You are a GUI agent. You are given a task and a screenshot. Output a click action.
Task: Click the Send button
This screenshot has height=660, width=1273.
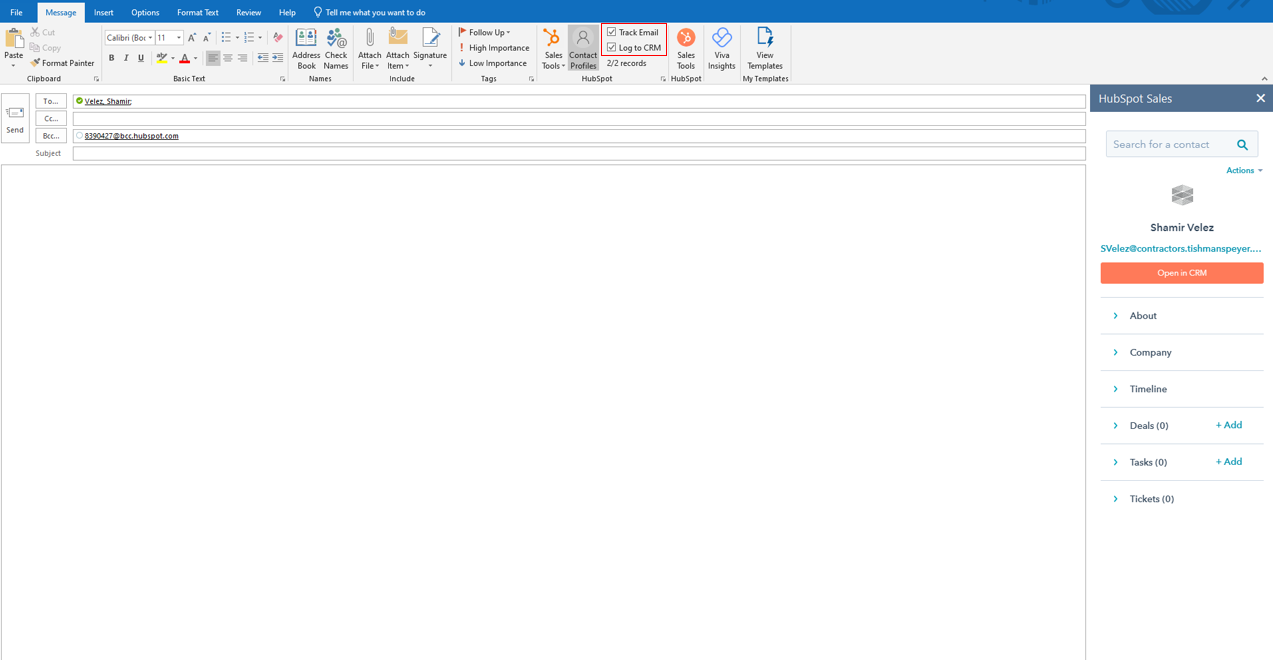pos(15,119)
